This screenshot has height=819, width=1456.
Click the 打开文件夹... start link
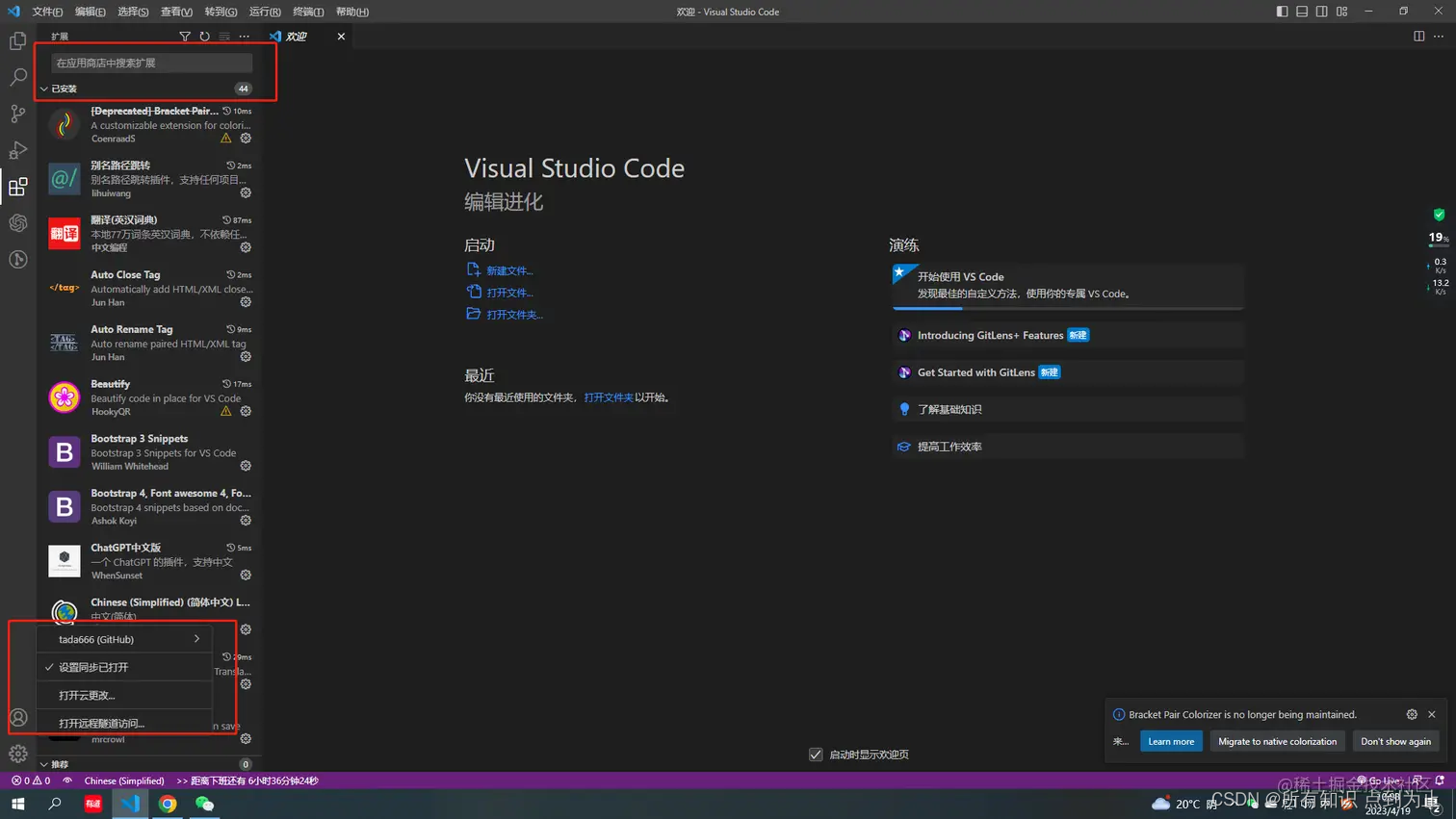click(514, 315)
